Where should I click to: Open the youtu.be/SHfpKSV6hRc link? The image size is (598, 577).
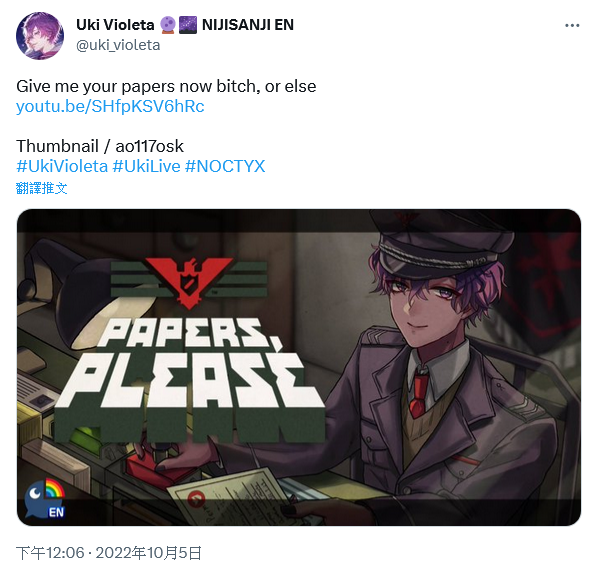(110, 106)
